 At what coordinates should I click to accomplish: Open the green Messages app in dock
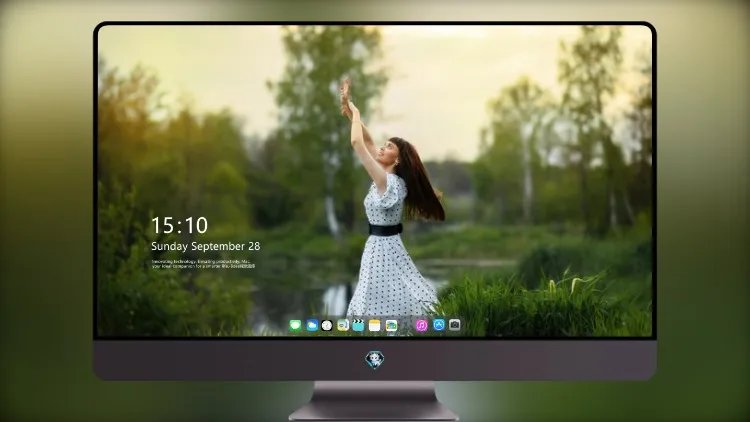[x=295, y=325]
